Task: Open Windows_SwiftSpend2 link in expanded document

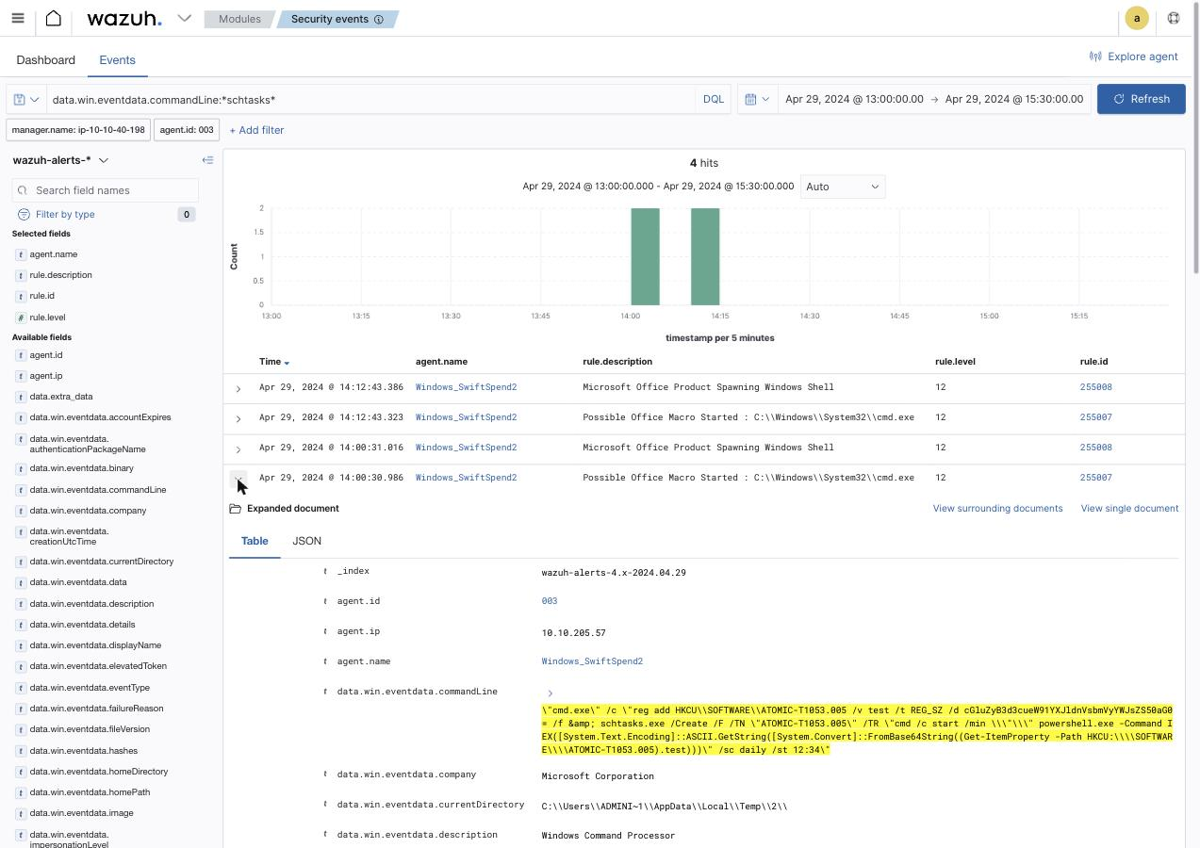Action: (592, 662)
